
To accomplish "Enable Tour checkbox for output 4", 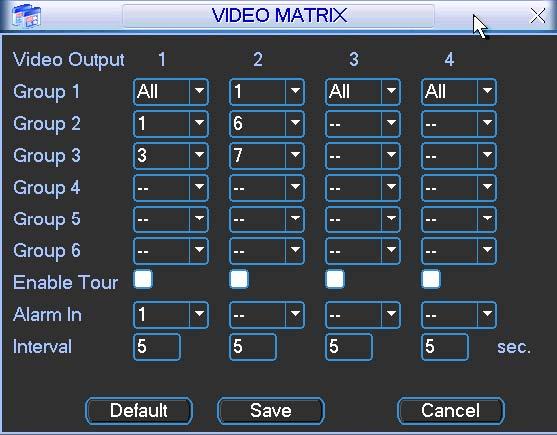I will (x=431, y=279).
